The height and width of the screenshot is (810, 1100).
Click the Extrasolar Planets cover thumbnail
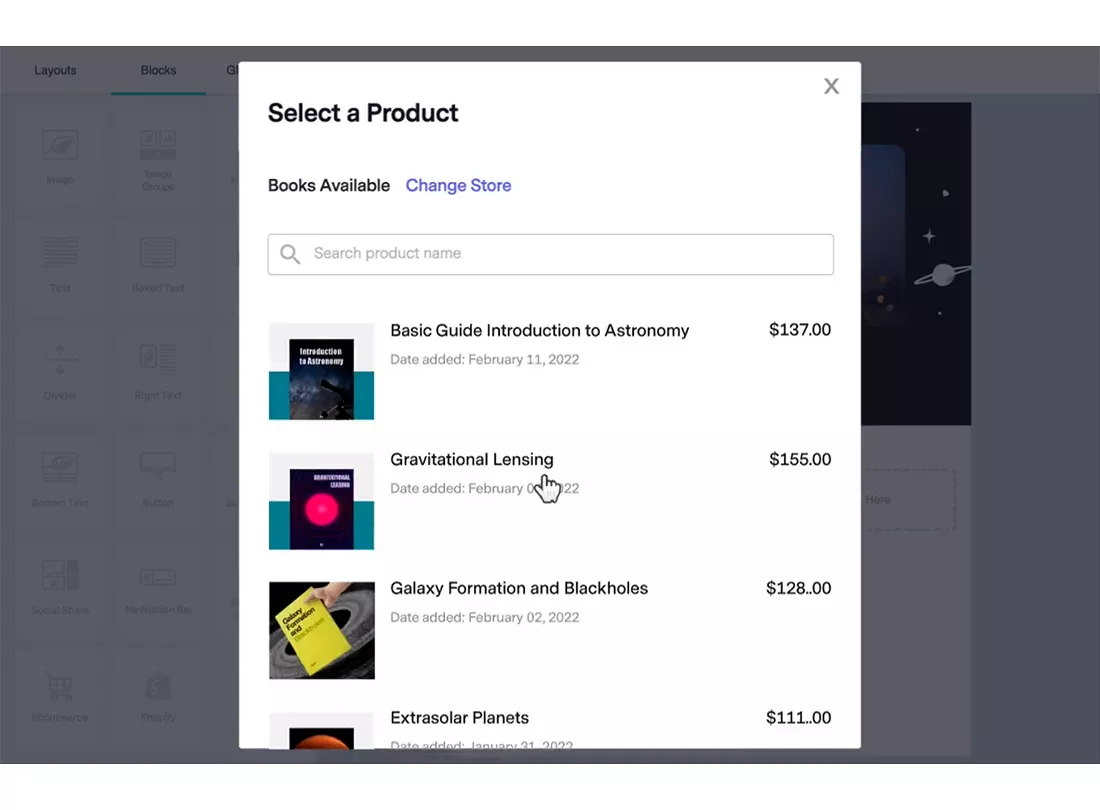coord(321,731)
